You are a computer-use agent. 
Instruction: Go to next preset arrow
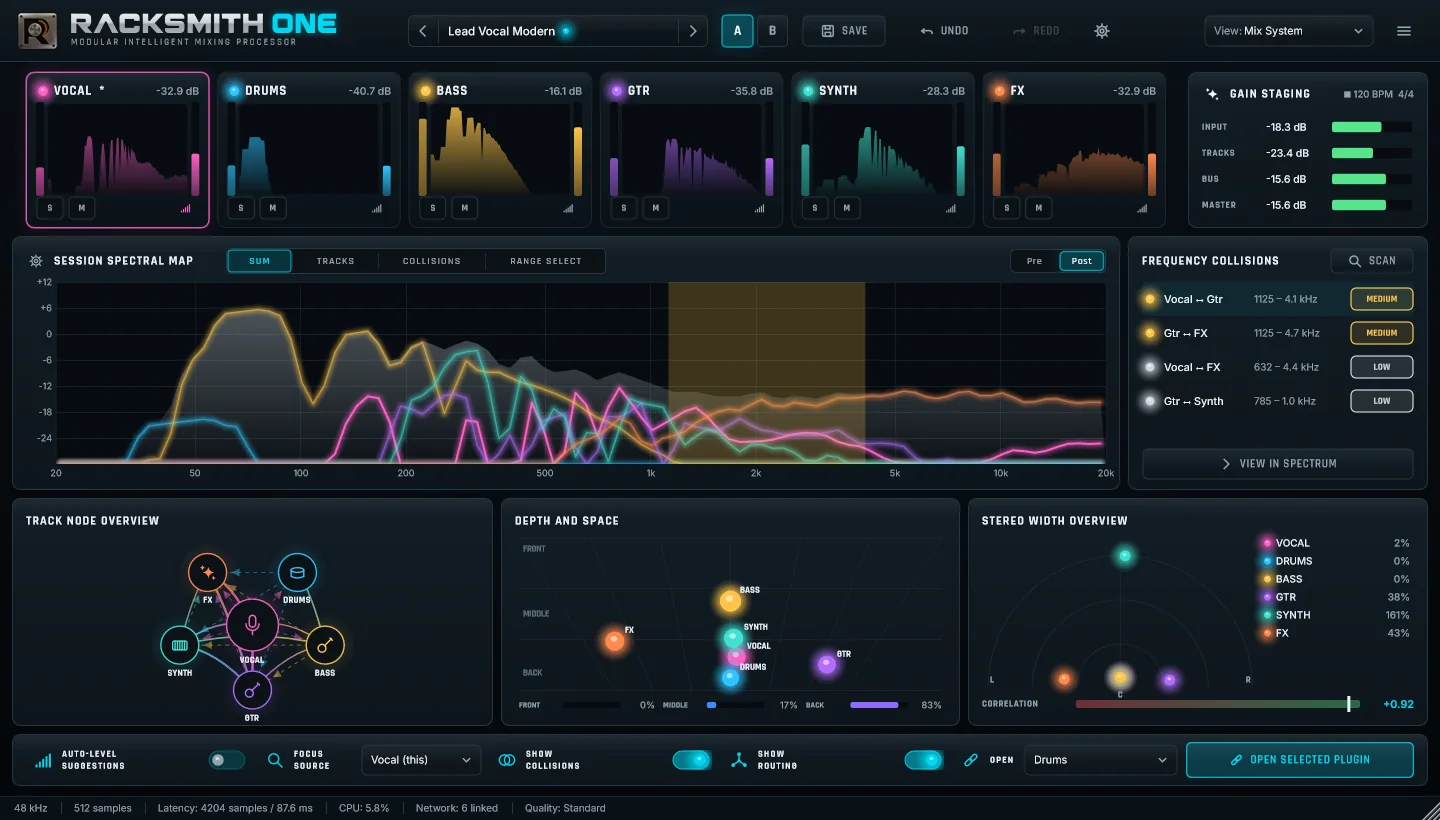[x=692, y=31]
